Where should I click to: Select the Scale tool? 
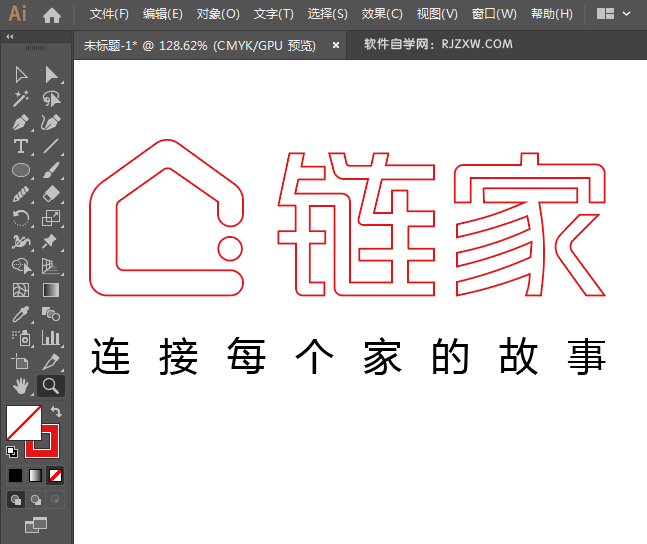(51, 218)
